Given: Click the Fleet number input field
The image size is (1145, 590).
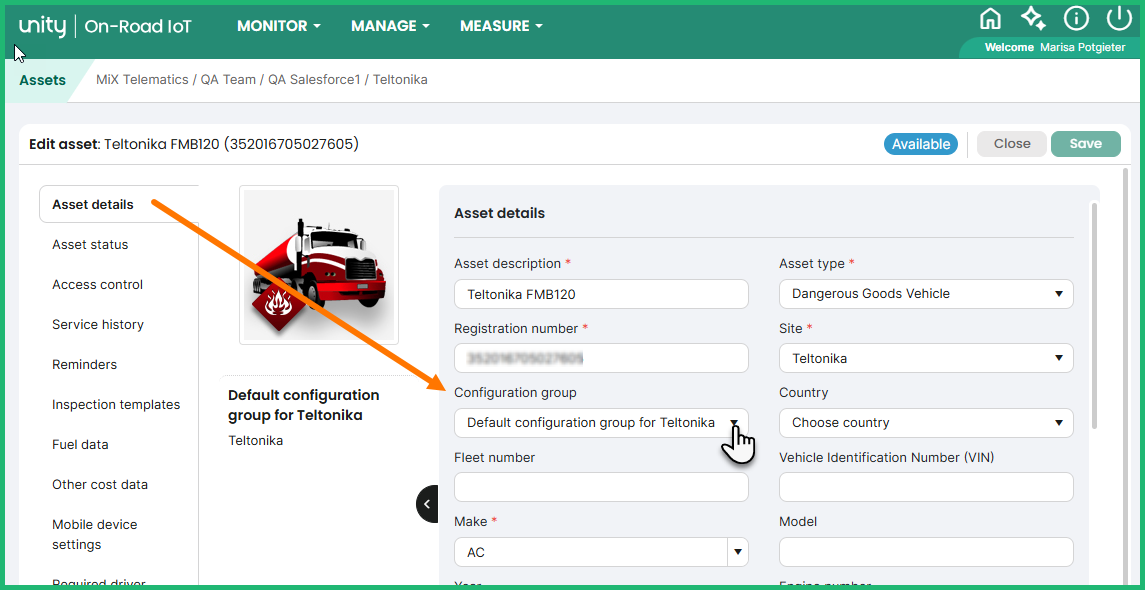Looking at the screenshot, I should coord(601,487).
